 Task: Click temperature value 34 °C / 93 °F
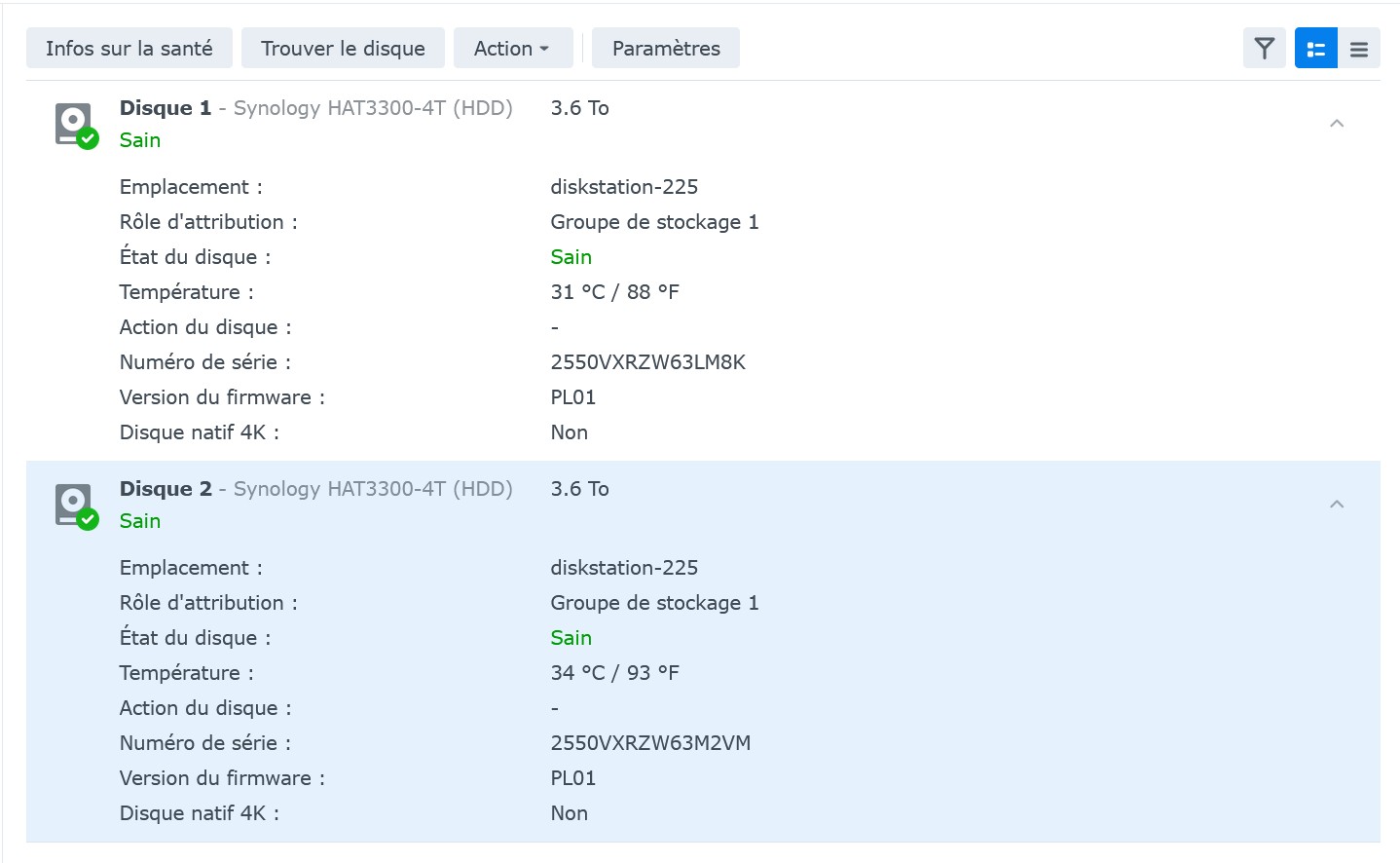(x=615, y=673)
